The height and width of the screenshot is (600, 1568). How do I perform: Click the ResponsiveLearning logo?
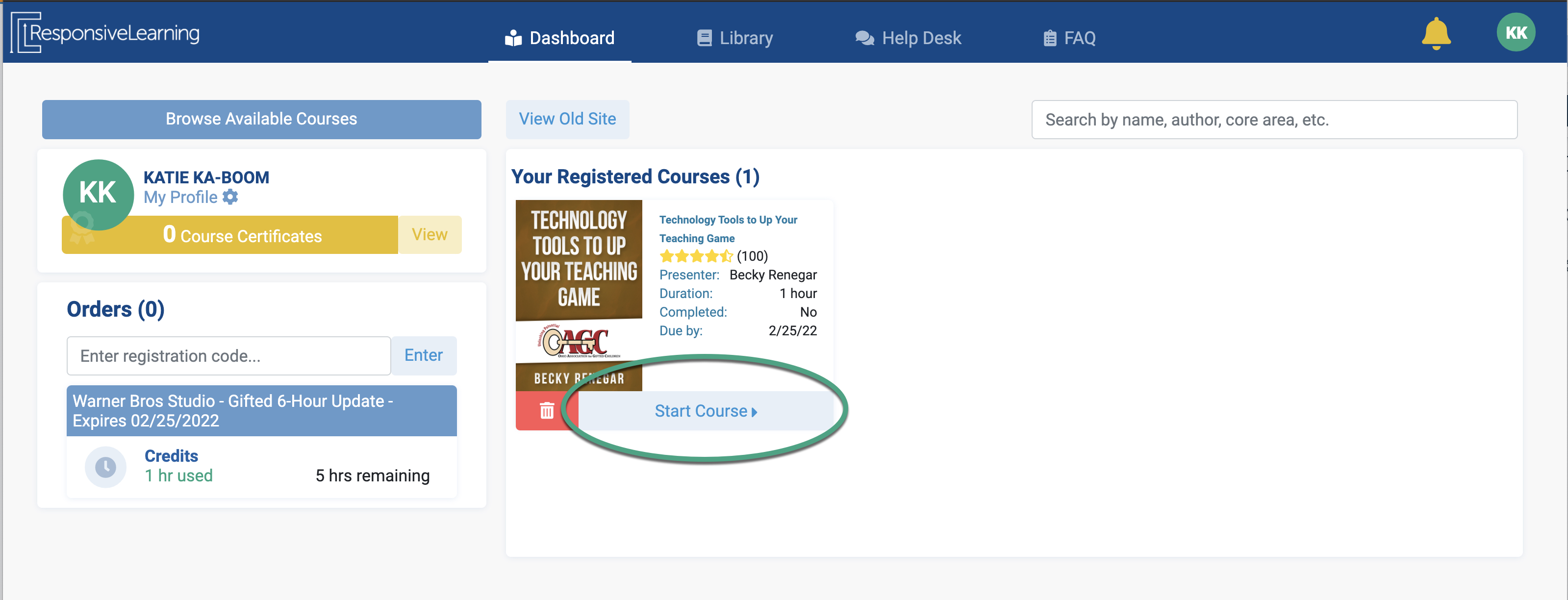pos(106,33)
